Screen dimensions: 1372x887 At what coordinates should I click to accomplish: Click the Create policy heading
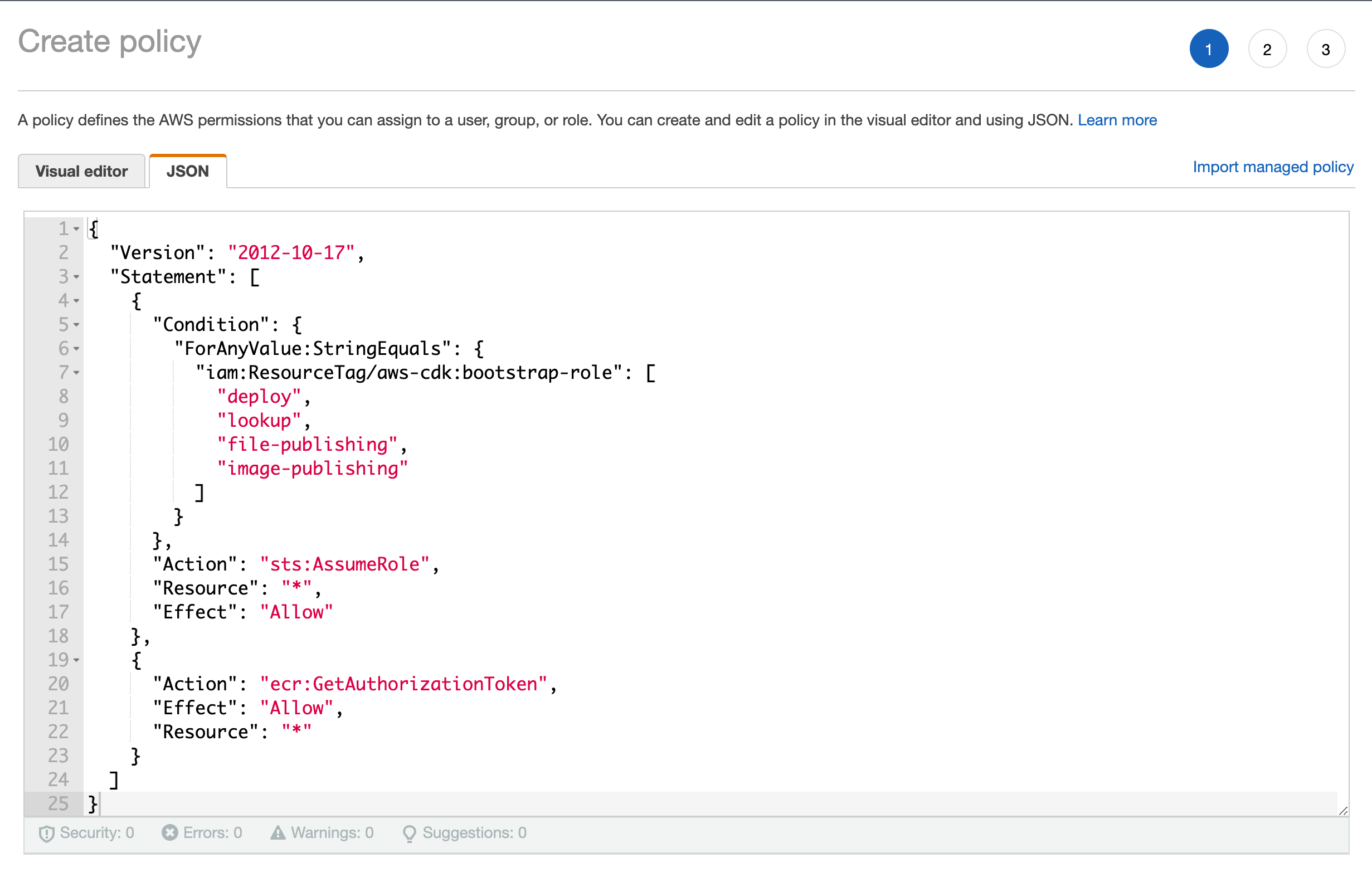(109, 41)
